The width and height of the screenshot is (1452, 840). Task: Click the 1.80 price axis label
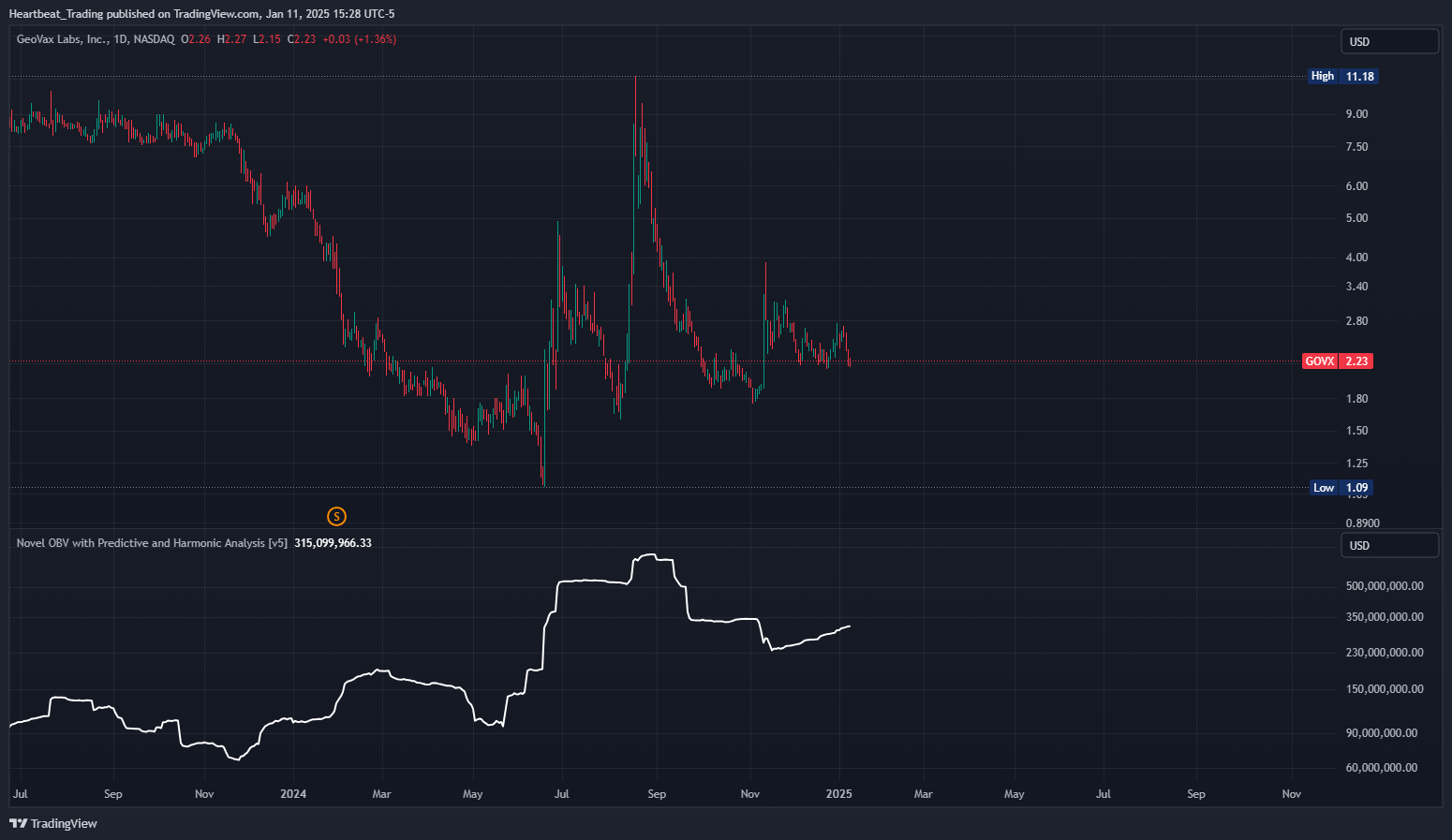click(1356, 399)
